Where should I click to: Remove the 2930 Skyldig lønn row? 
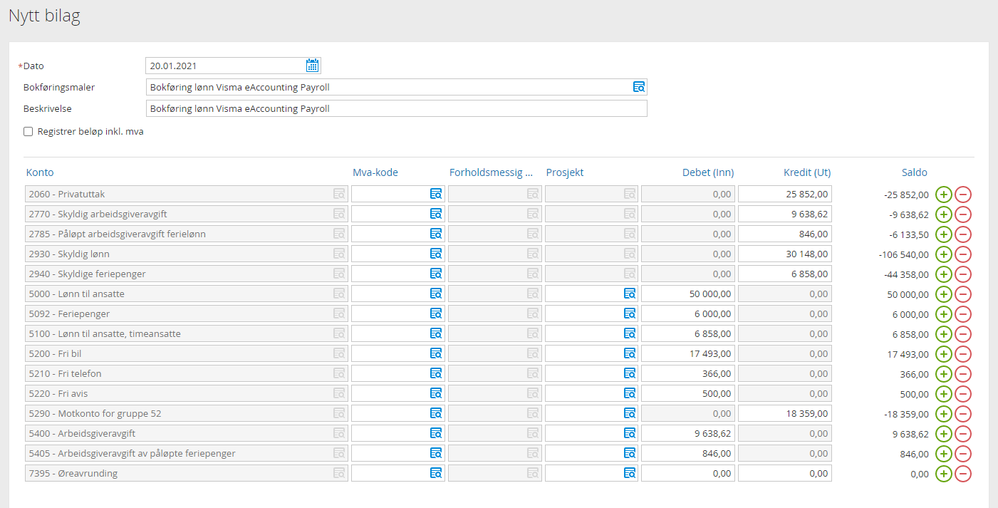tap(963, 254)
